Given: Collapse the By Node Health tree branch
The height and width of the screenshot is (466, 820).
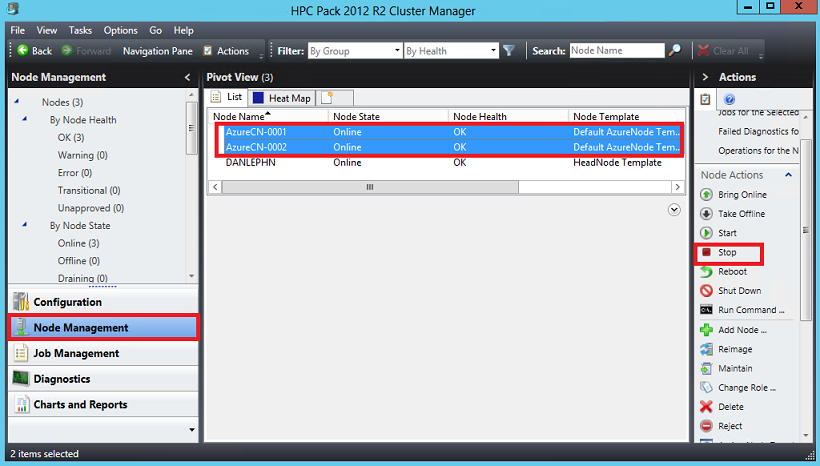Looking at the screenshot, I should tap(25, 119).
